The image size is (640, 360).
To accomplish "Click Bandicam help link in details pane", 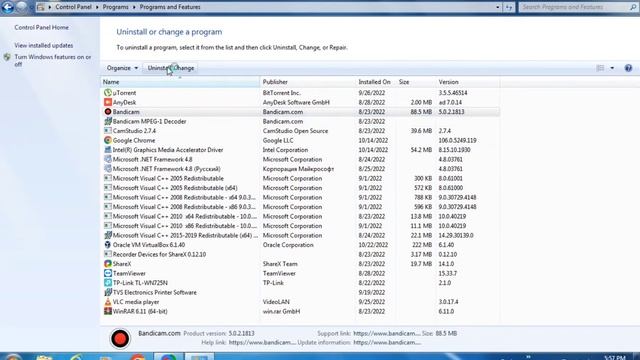I will coord(262,342).
